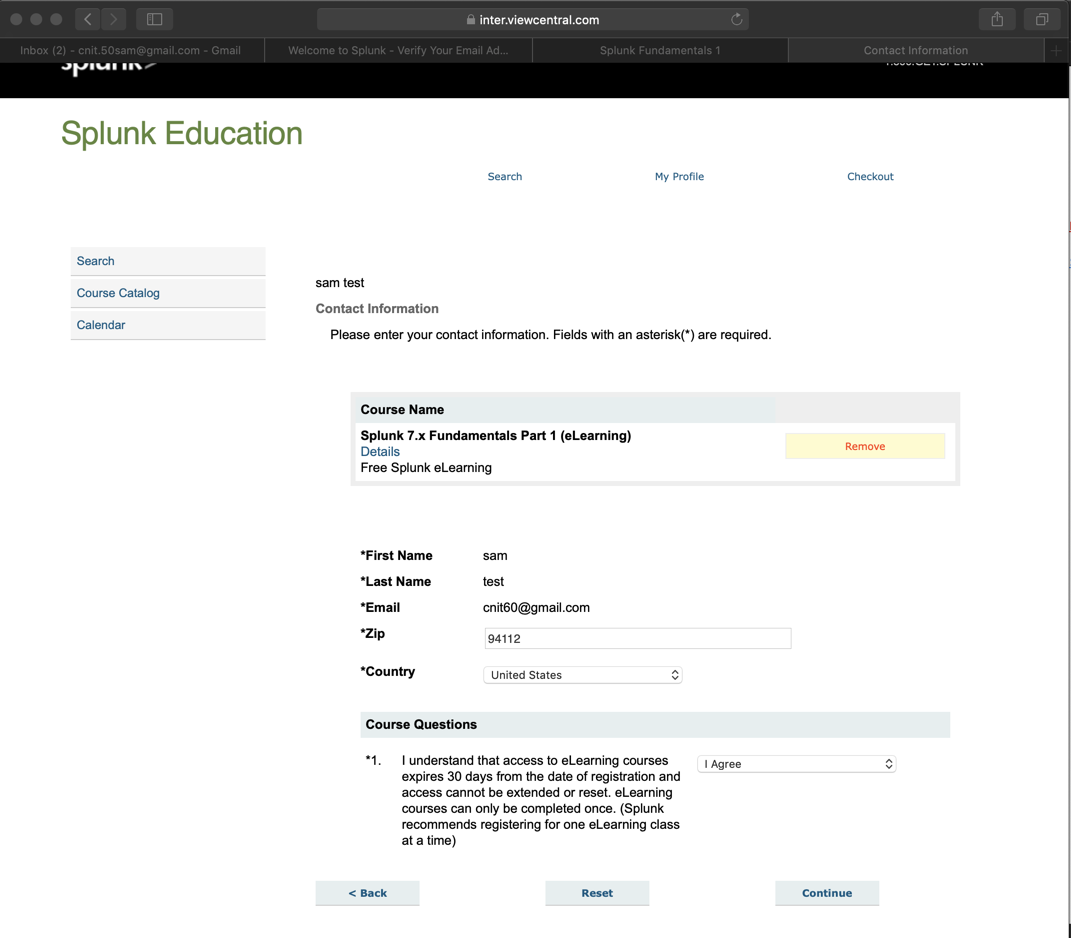Image resolution: width=1071 pixels, height=938 pixels.
Task: Click the sam test name above Contact Information
Action: [x=339, y=283]
